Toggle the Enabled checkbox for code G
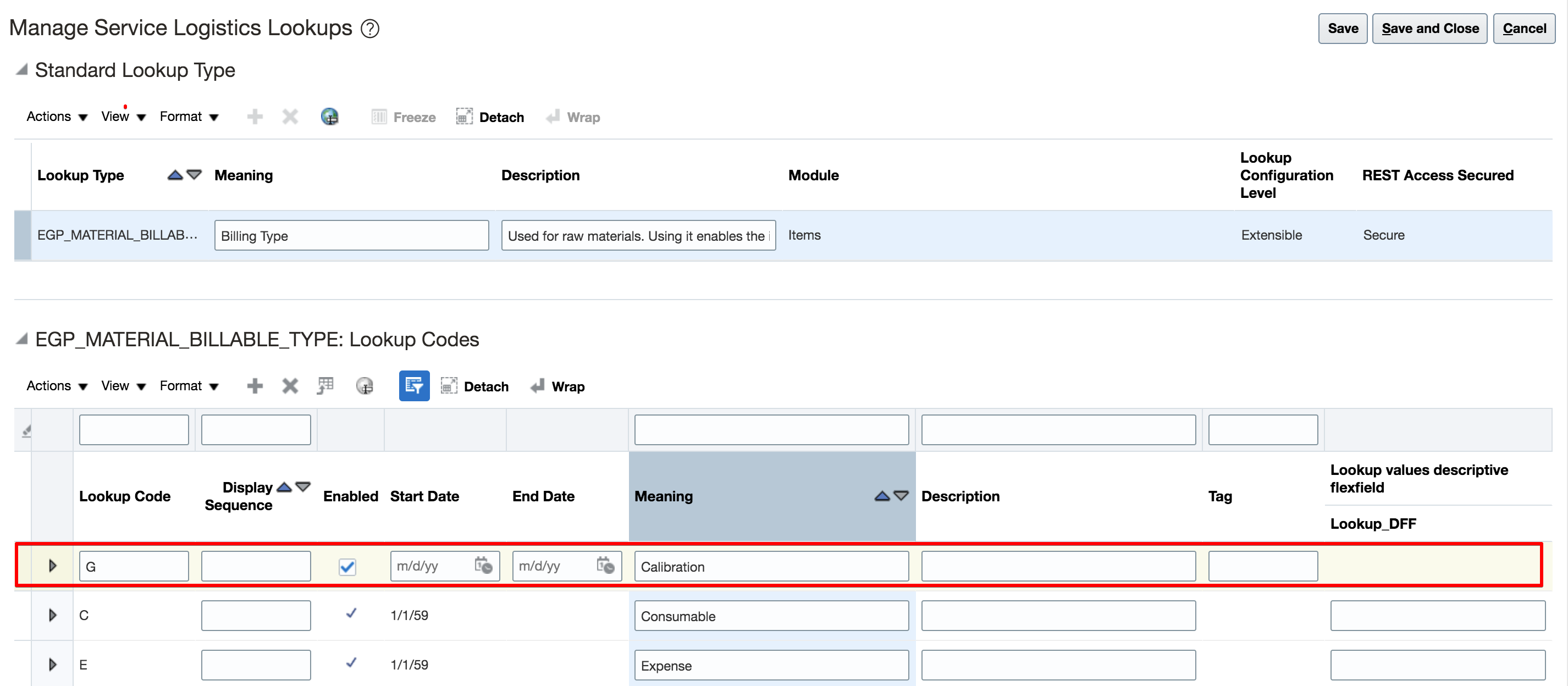The height and width of the screenshot is (686, 1568). (x=347, y=567)
